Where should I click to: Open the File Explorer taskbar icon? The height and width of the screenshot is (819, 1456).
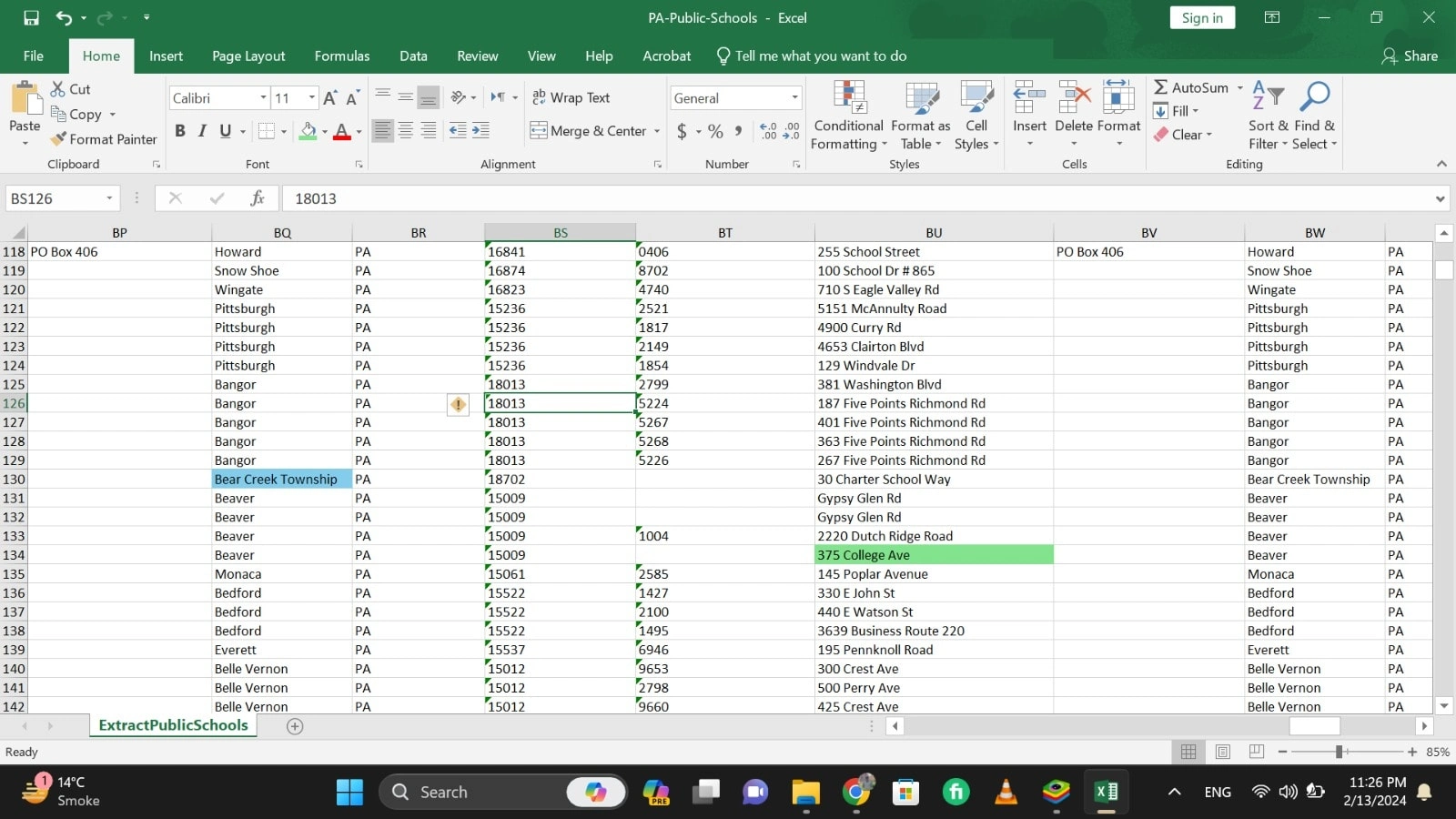click(x=805, y=792)
